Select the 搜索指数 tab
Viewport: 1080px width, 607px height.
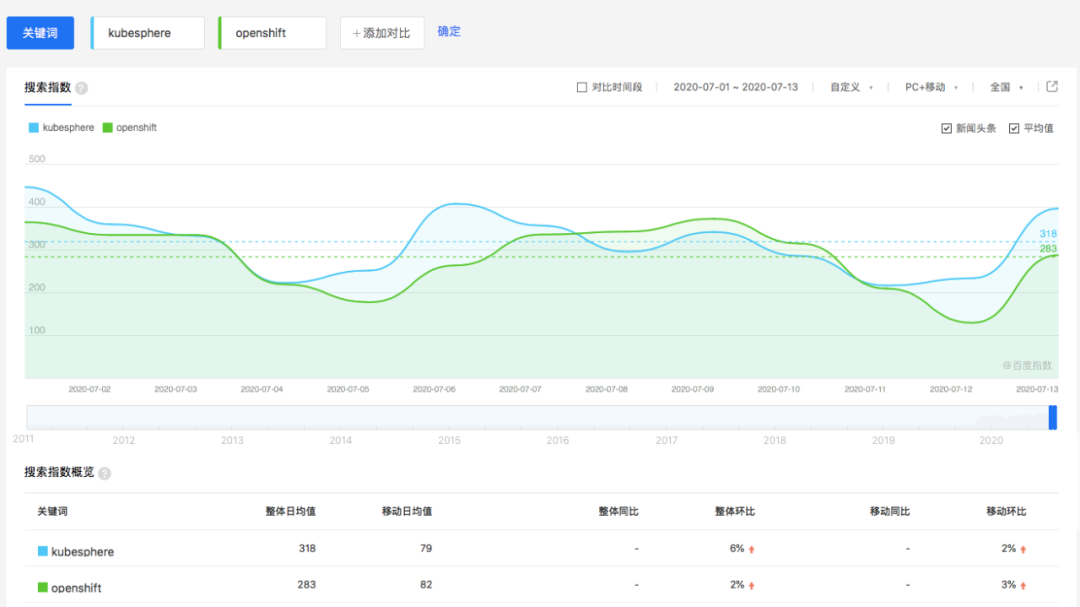[x=48, y=88]
